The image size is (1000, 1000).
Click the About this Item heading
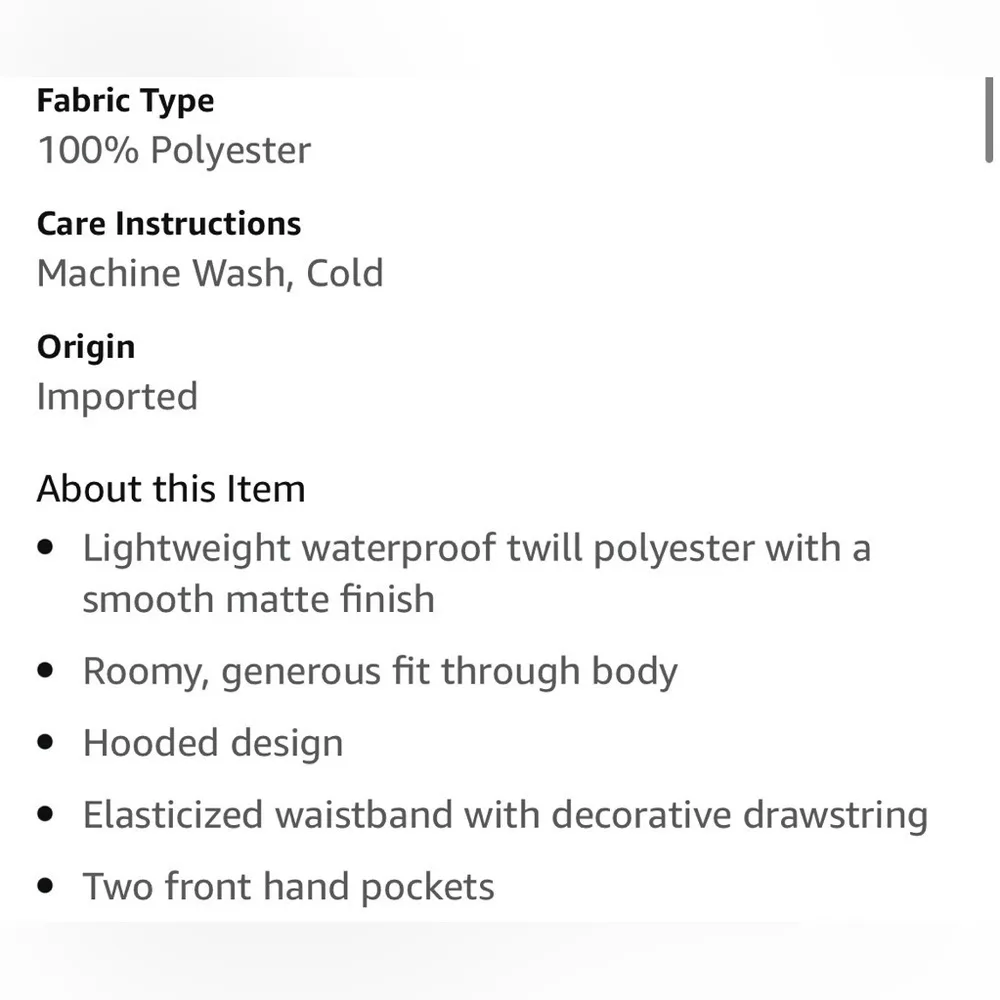pyautogui.click(x=171, y=489)
